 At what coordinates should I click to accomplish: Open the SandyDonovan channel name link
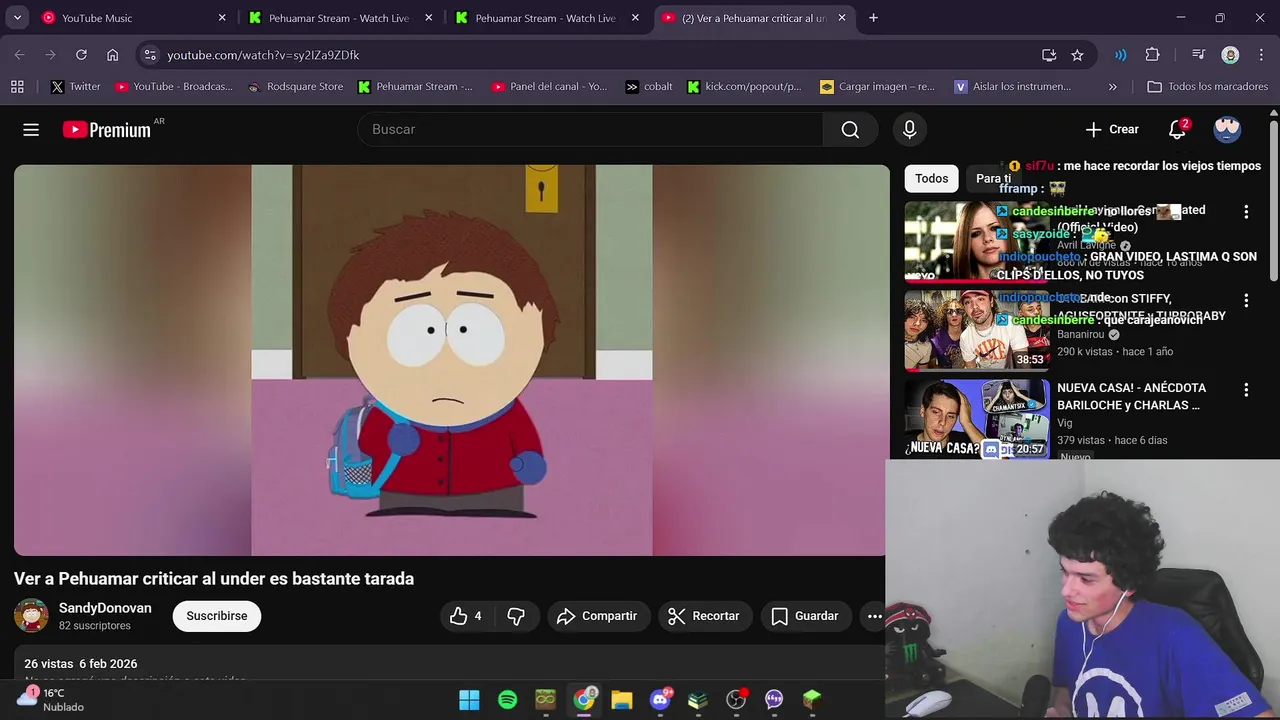click(x=105, y=608)
